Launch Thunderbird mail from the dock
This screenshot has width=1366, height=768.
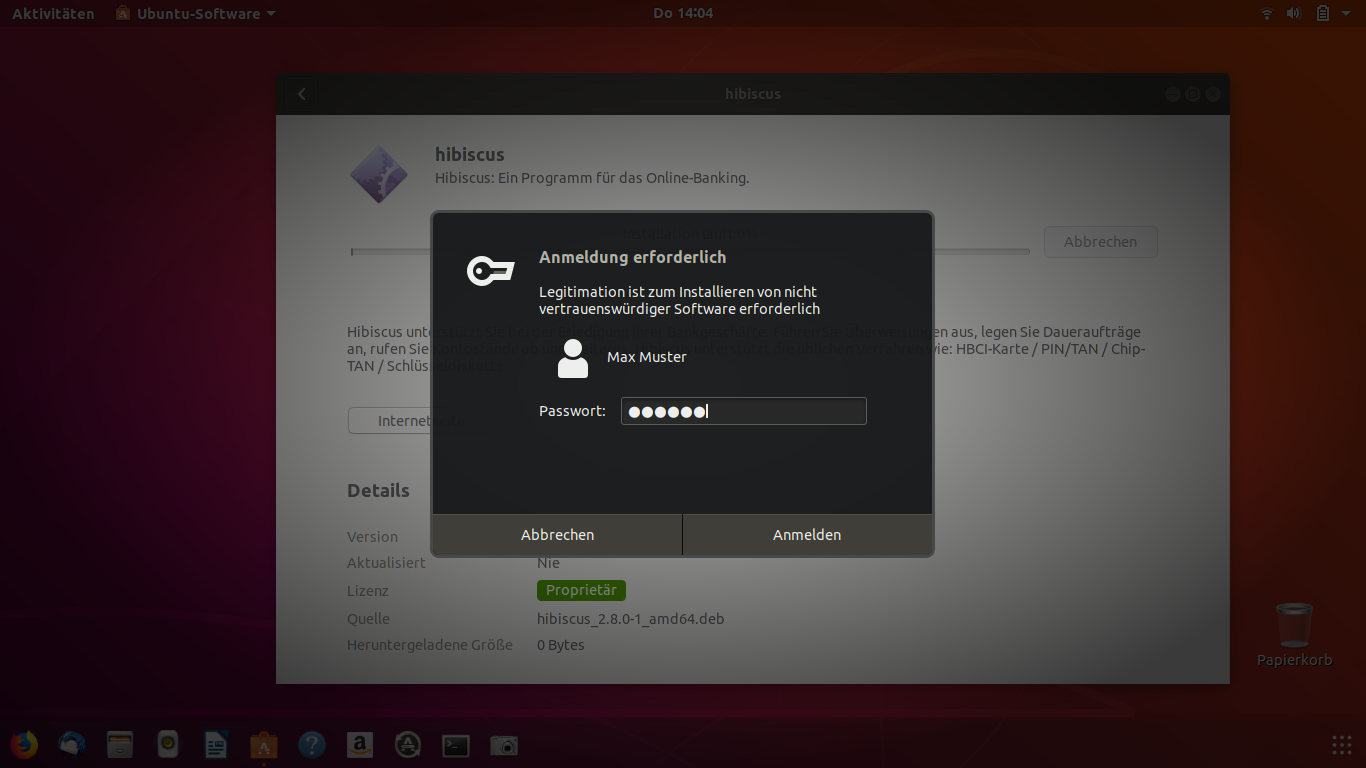tap(72, 745)
